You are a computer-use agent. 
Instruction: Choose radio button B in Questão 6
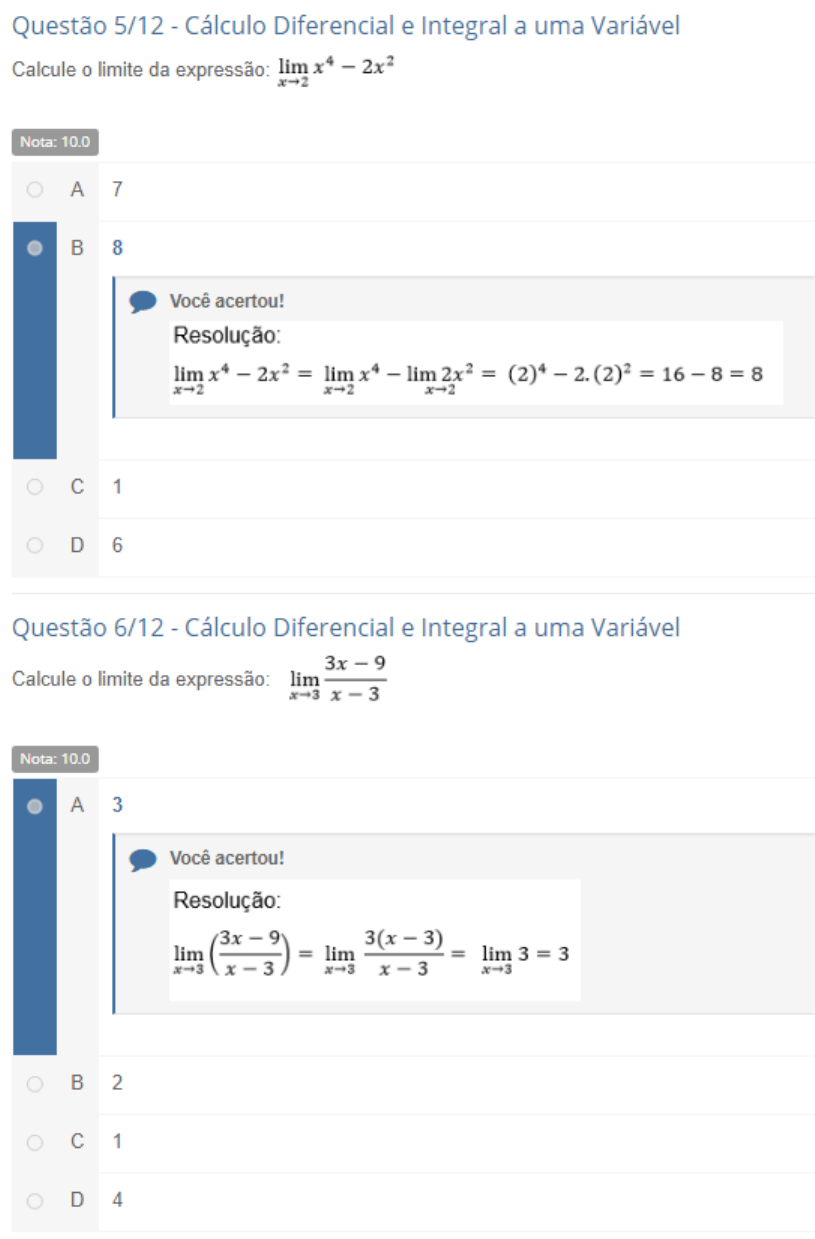(x=35, y=1083)
